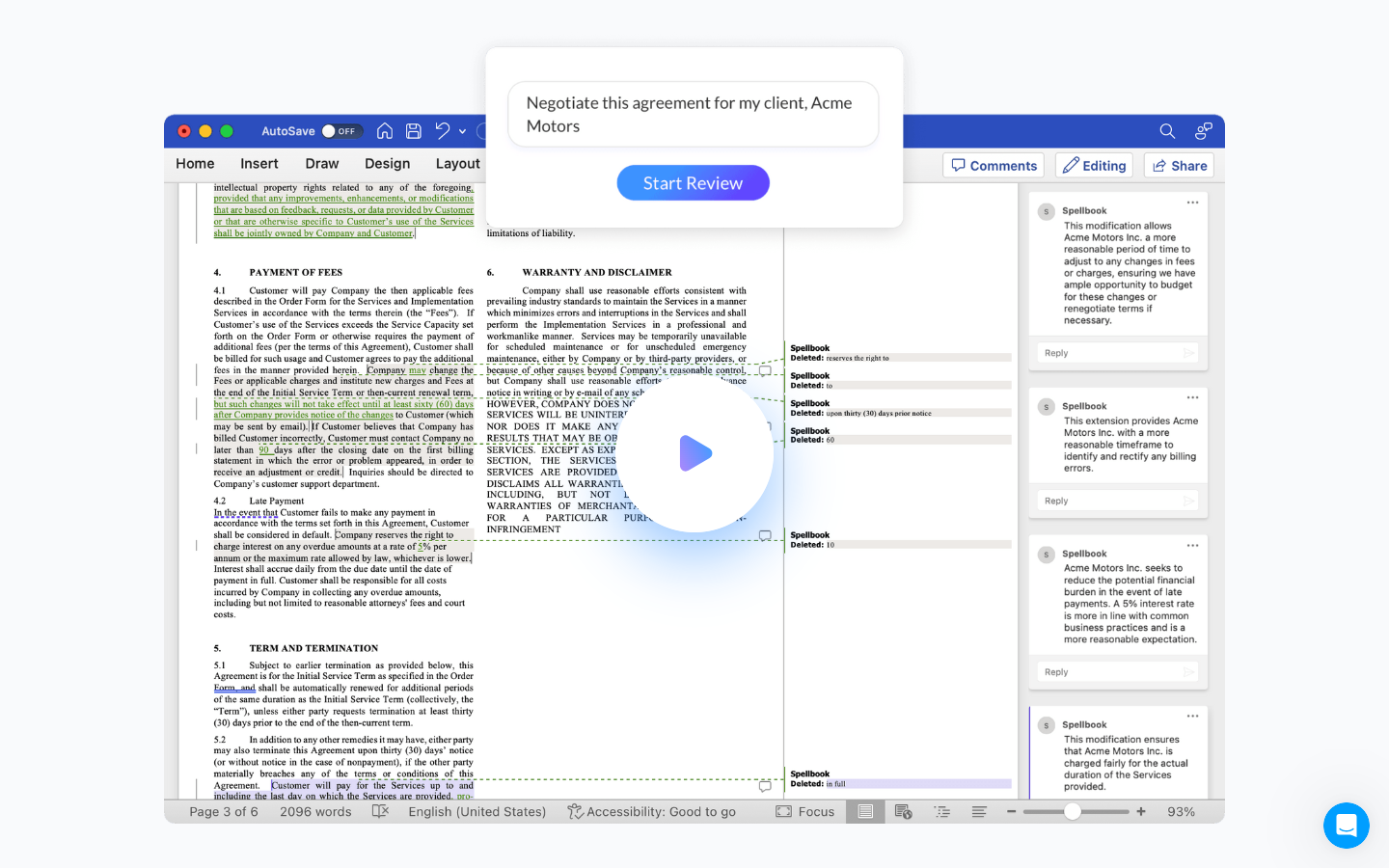Switch to the Home ribbon tab
This screenshot has width=1389, height=868.
(195, 164)
